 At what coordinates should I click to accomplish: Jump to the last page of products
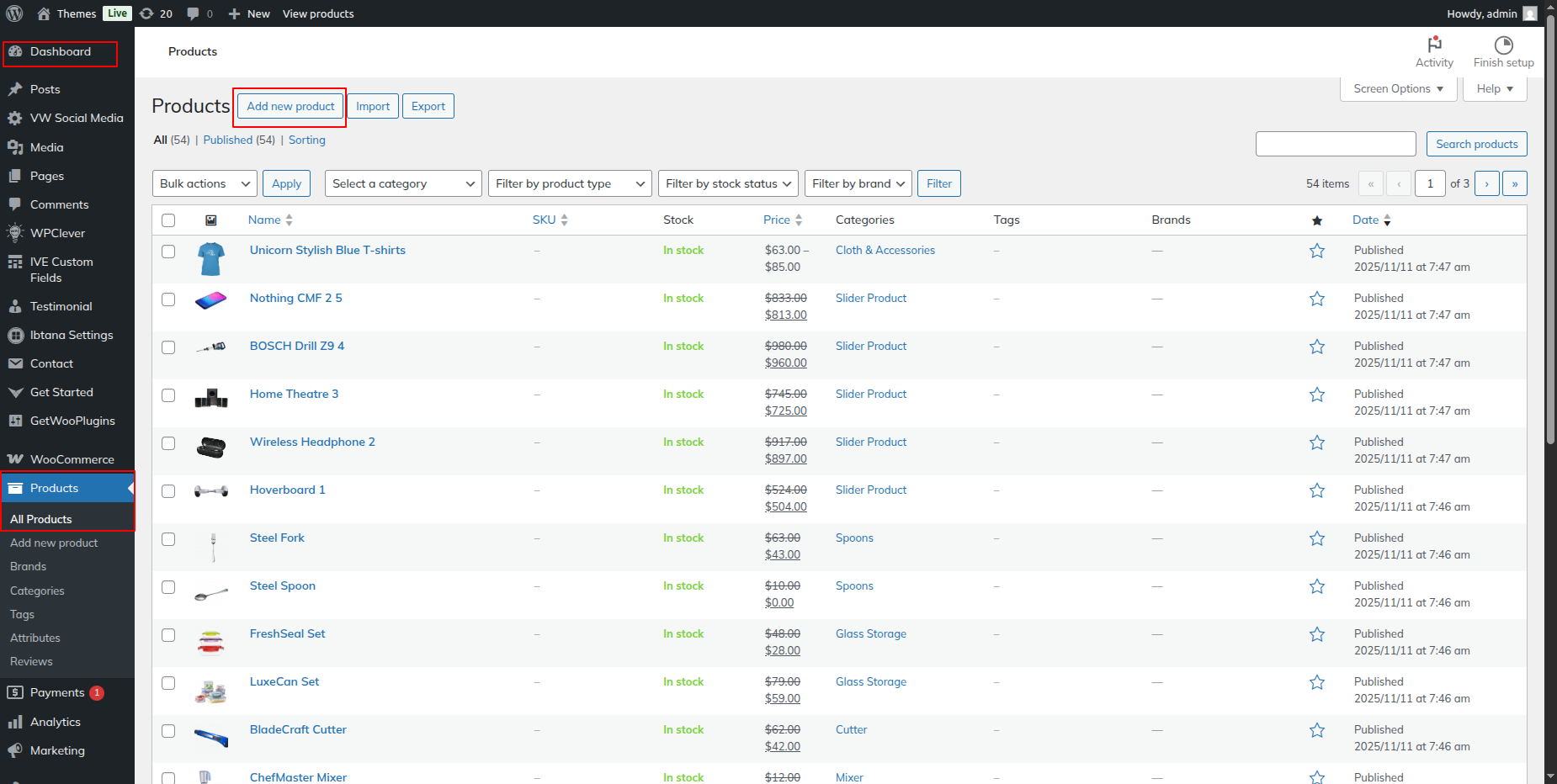[x=1514, y=183]
